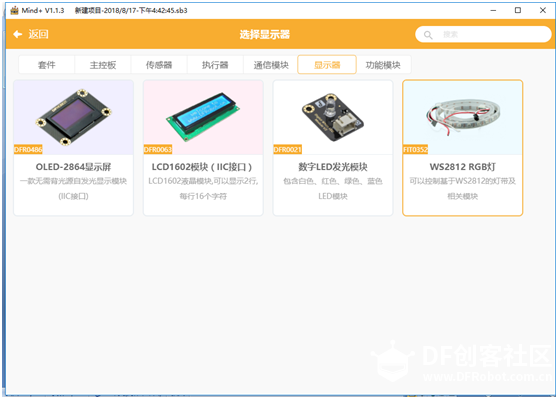Click the Mind+ app icon in title bar

[14, 10]
